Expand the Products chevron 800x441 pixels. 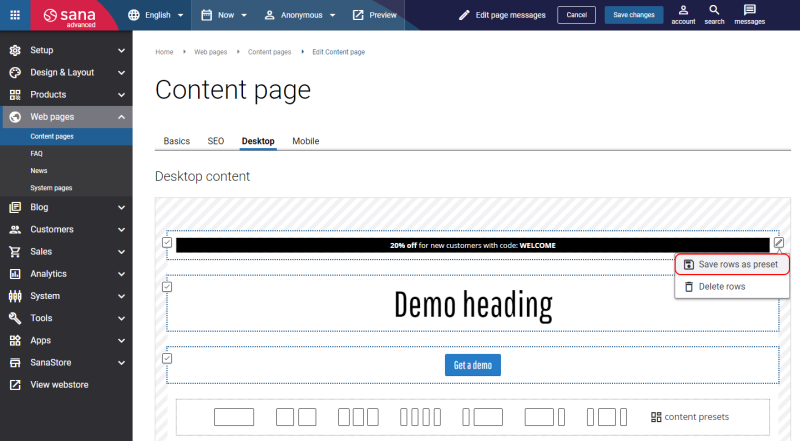[121, 94]
